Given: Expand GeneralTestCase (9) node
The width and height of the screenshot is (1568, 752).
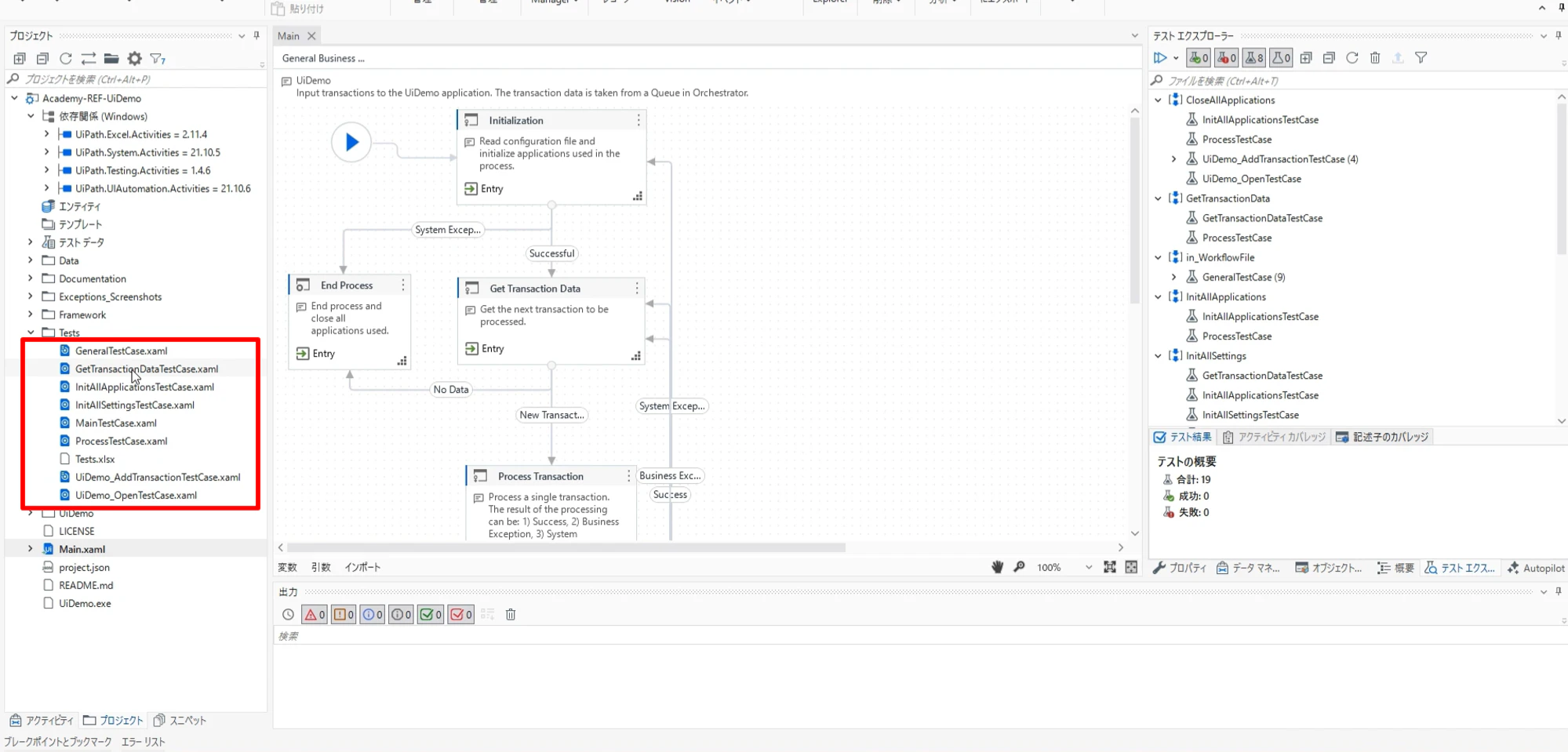Looking at the screenshot, I should pyautogui.click(x=1174, y=277).
